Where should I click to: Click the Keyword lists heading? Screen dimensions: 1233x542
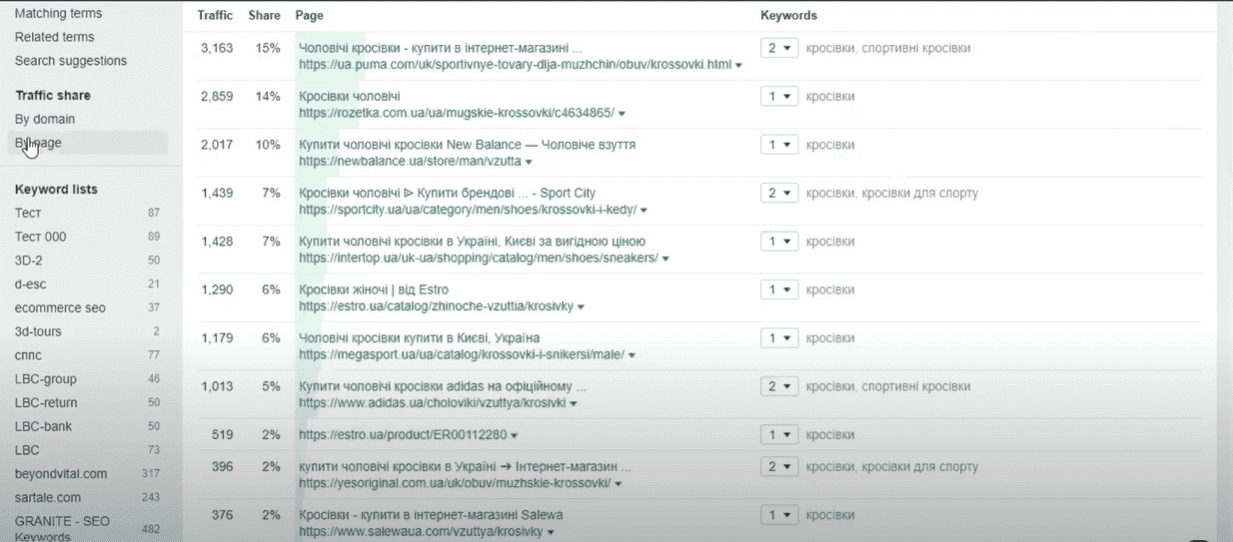coord(56,189)
